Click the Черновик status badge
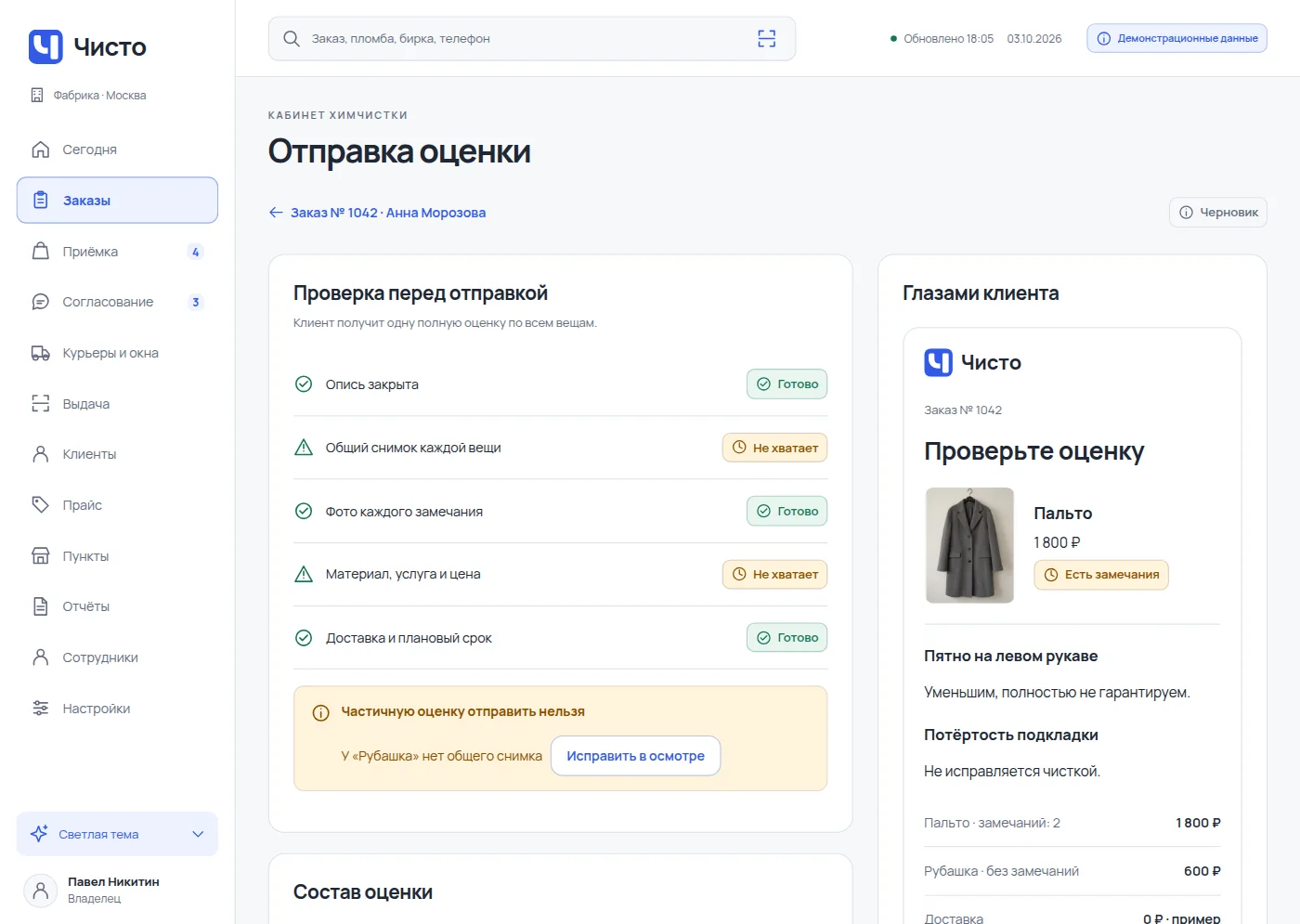Viewport: 1300px width, 924px height. click(x=1217, y=213)
